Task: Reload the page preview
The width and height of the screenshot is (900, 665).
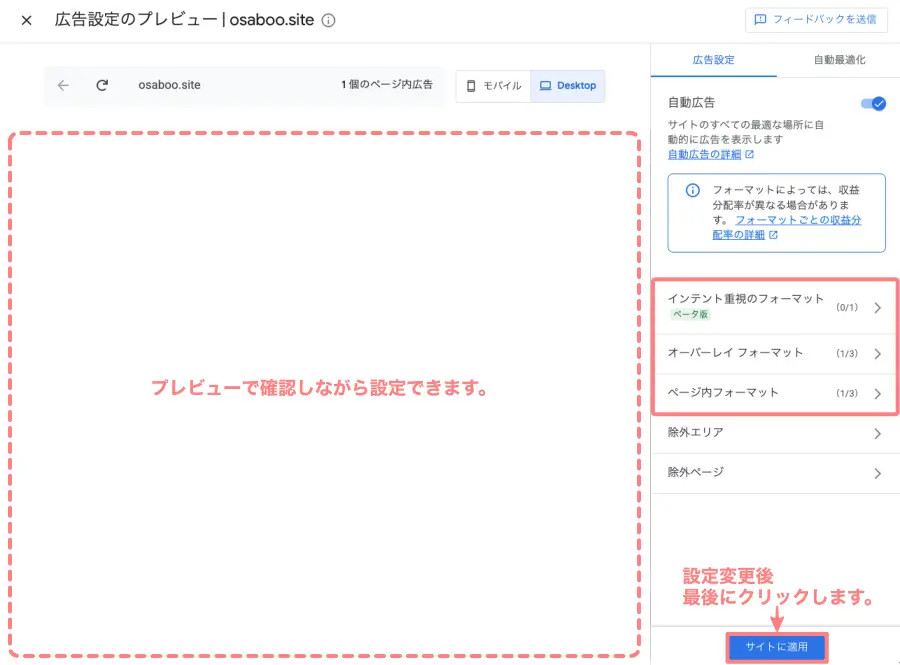Action: [x=101, y=86]
